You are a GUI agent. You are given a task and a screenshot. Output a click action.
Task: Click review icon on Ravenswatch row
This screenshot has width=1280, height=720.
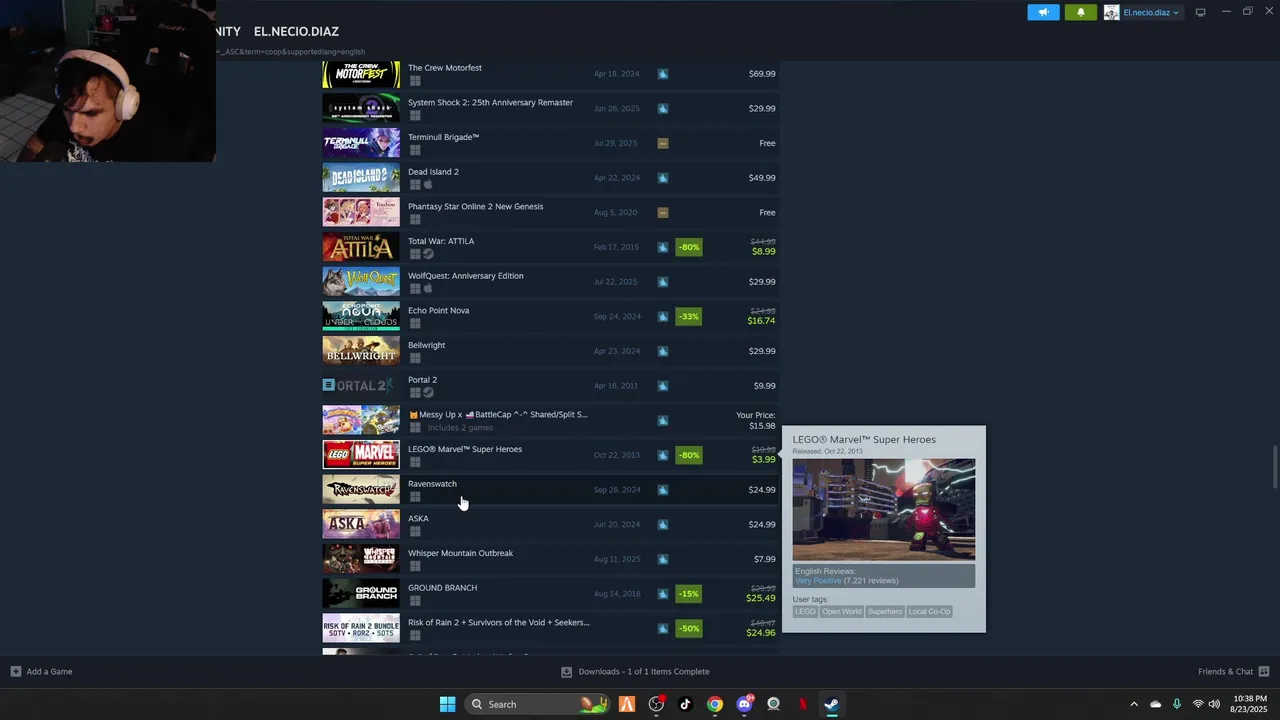[x=663, y=490]
